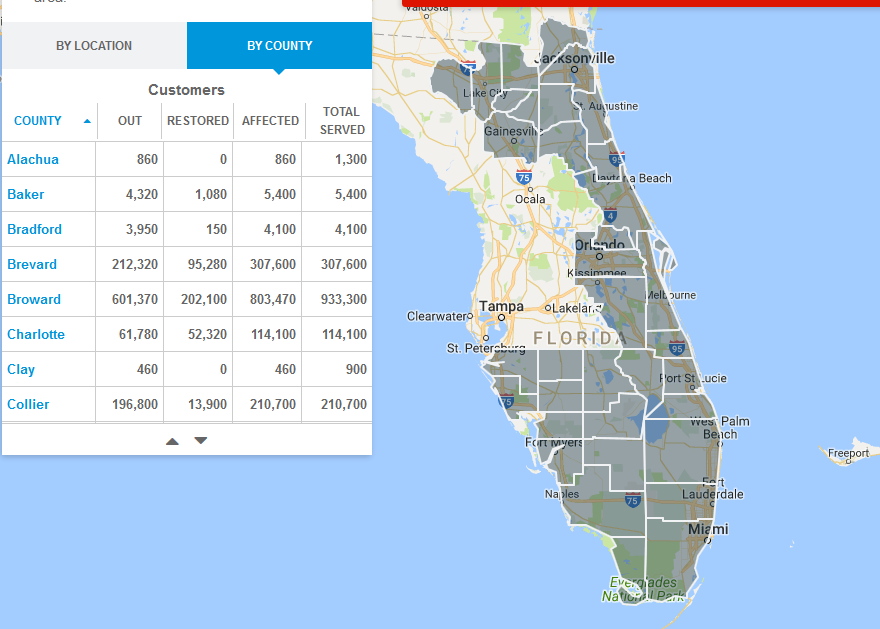Click the Naples label on the map

click(x=562, y=494)
